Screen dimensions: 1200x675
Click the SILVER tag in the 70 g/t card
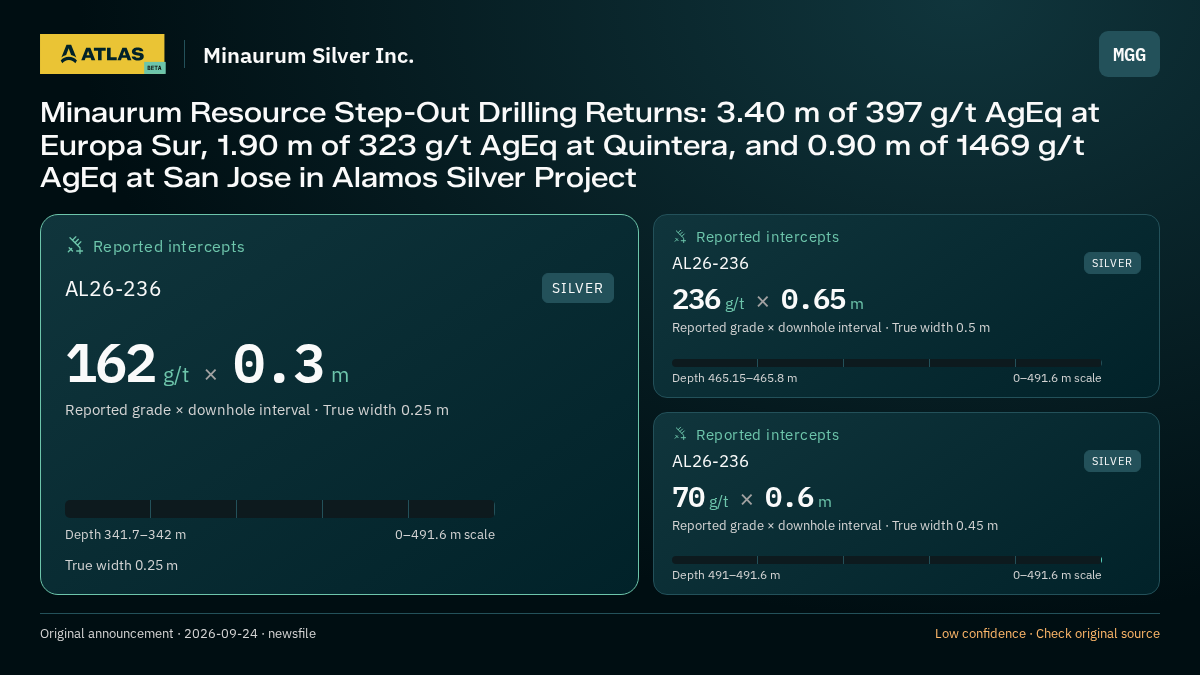click(1112, 461)
